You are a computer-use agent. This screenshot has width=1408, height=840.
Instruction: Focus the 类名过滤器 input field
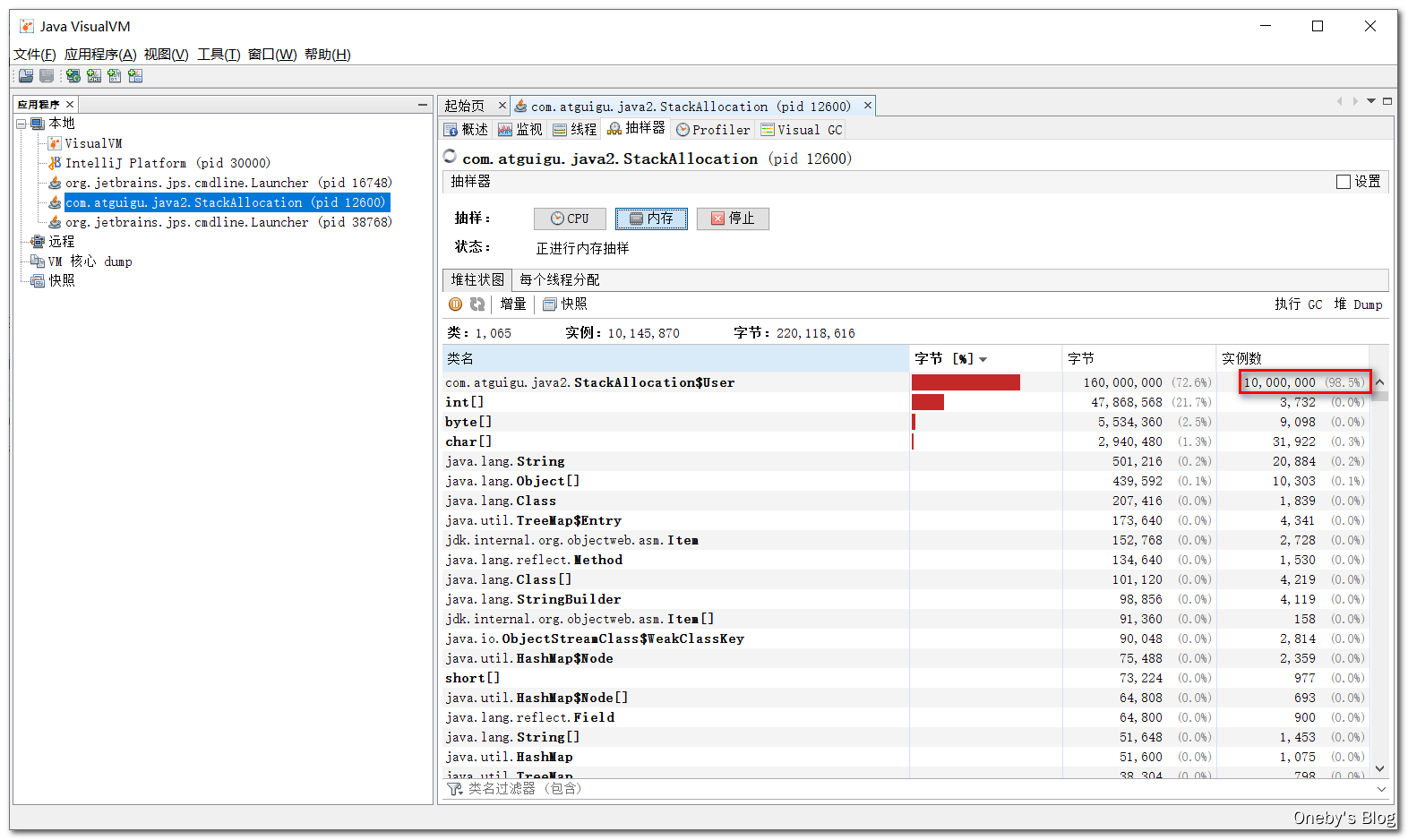pyautogui.click(x=920, y=789)
